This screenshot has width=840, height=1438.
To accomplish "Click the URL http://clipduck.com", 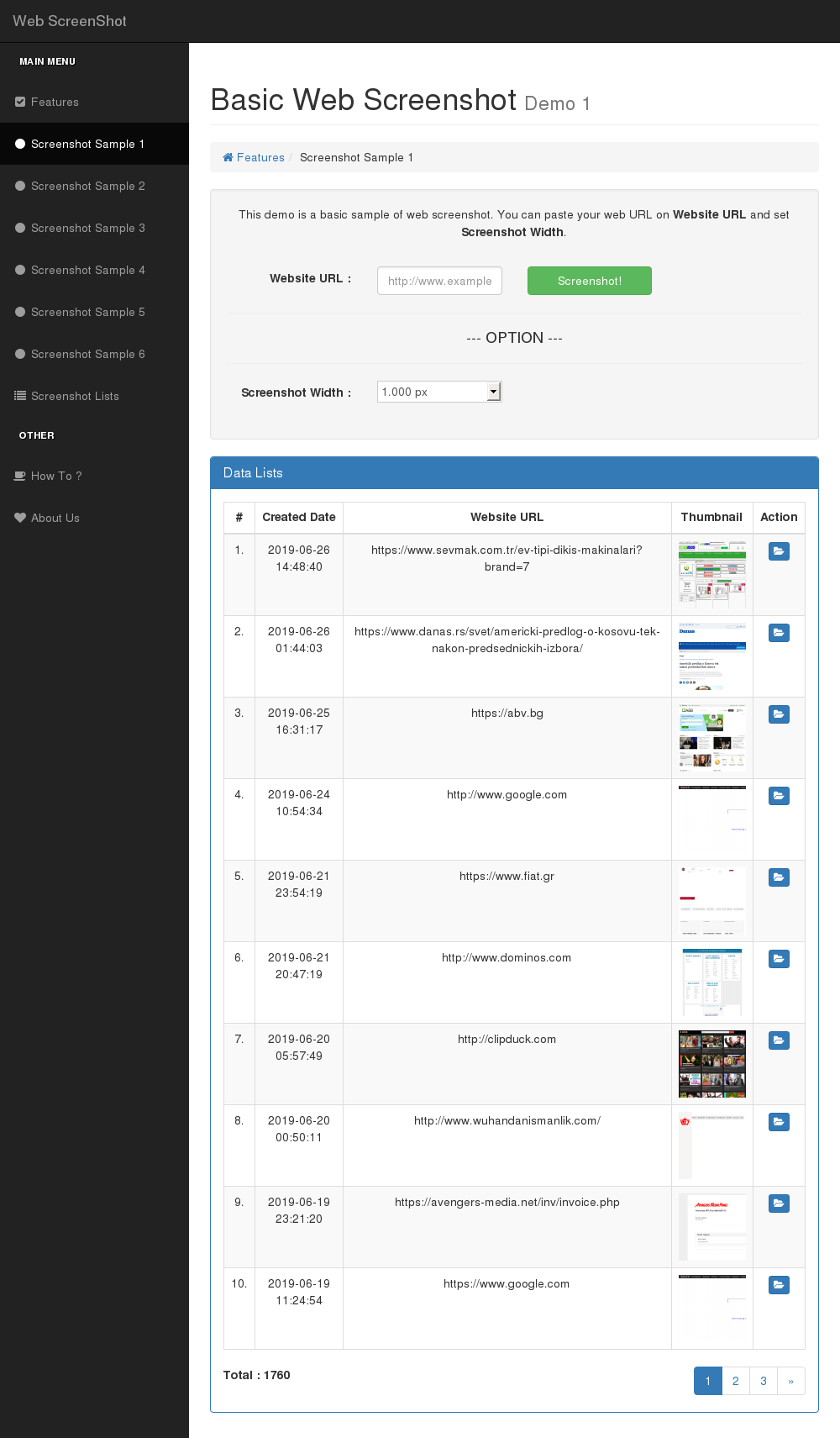I will click(507, 1039).
